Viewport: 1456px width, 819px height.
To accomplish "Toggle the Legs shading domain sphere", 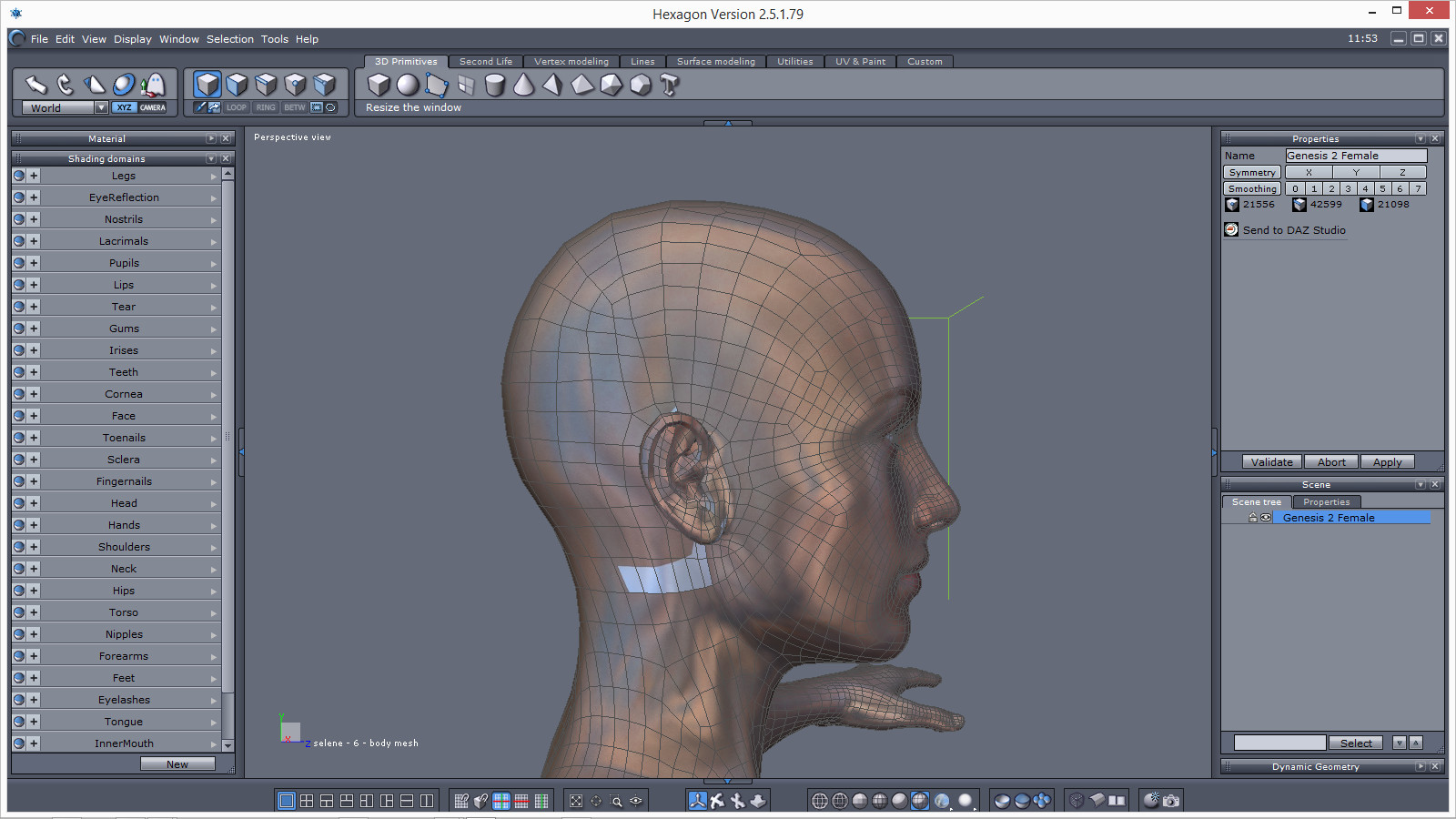I will [19, 176].
